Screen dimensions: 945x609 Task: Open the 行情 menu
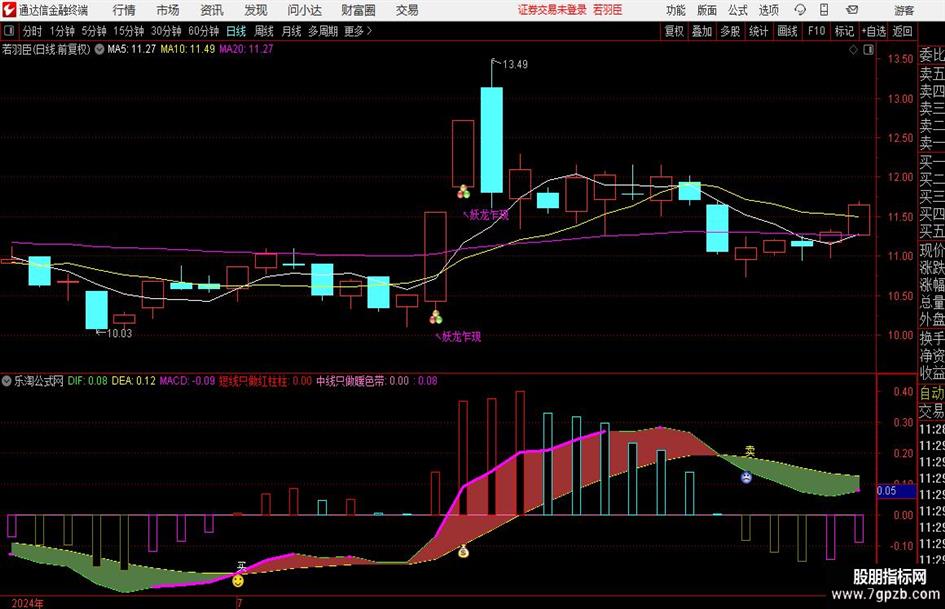[124, 10]
